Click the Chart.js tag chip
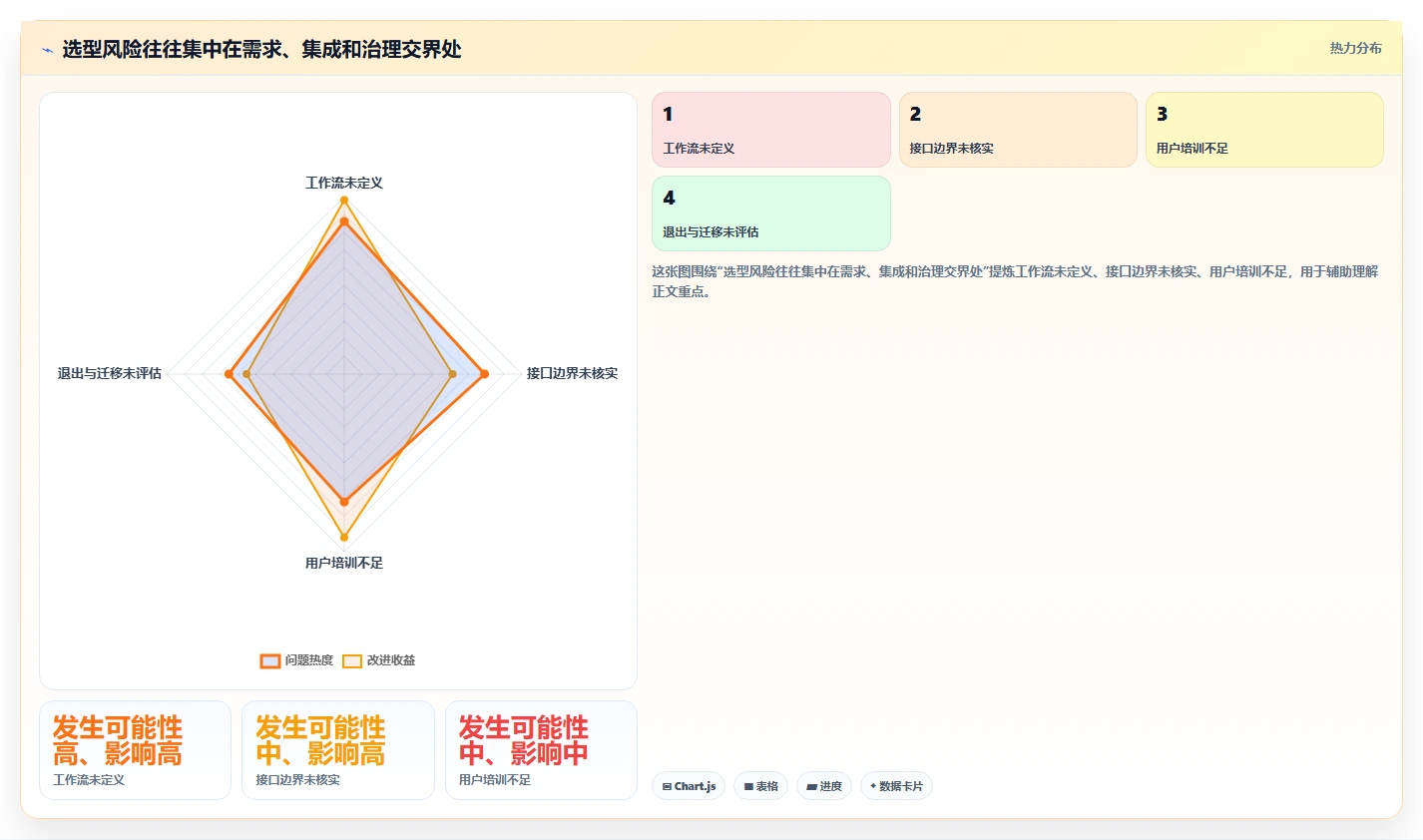Screen dimensions: 1423x840 (689, 786)
